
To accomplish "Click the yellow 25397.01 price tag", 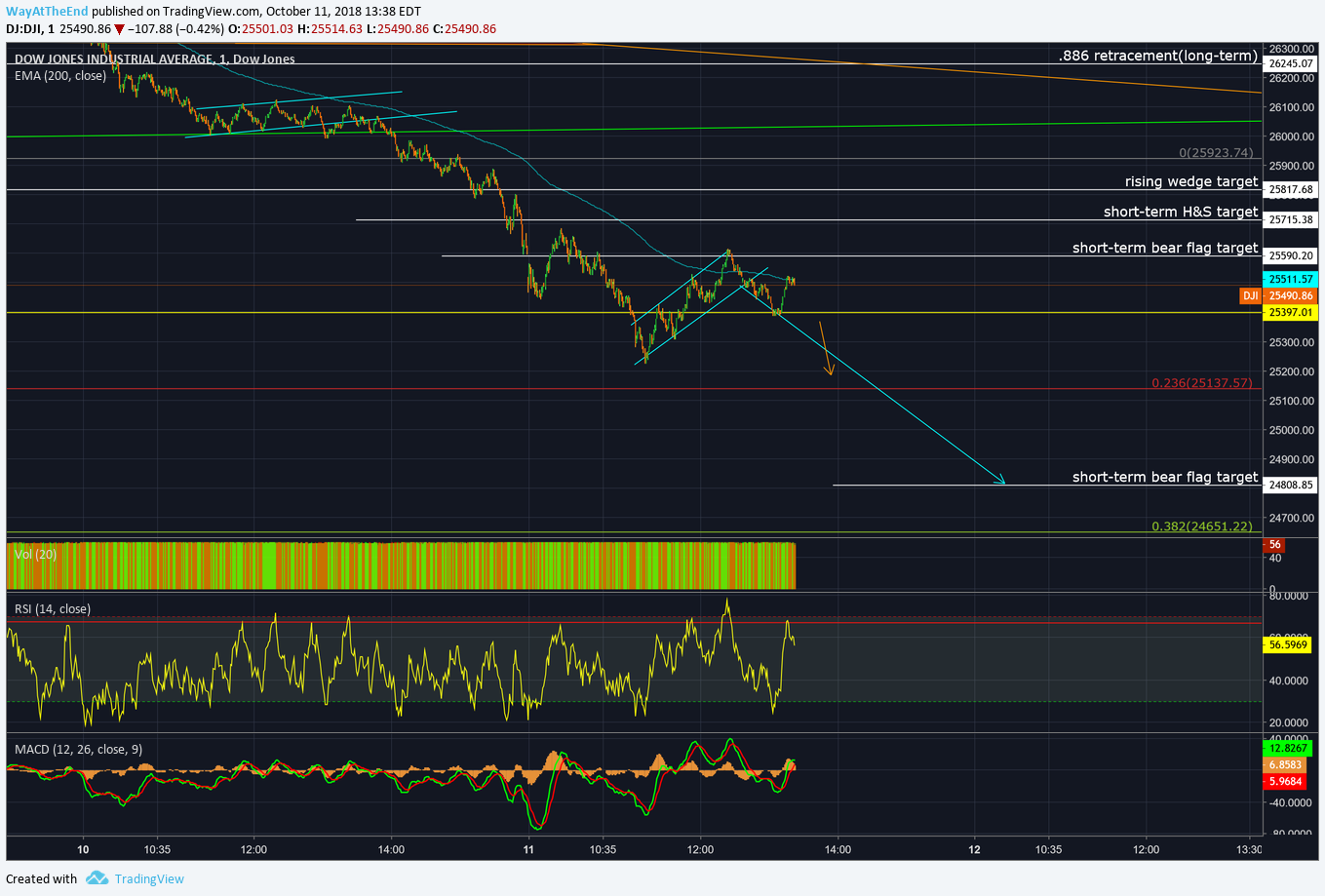I will coord(1291,312).
